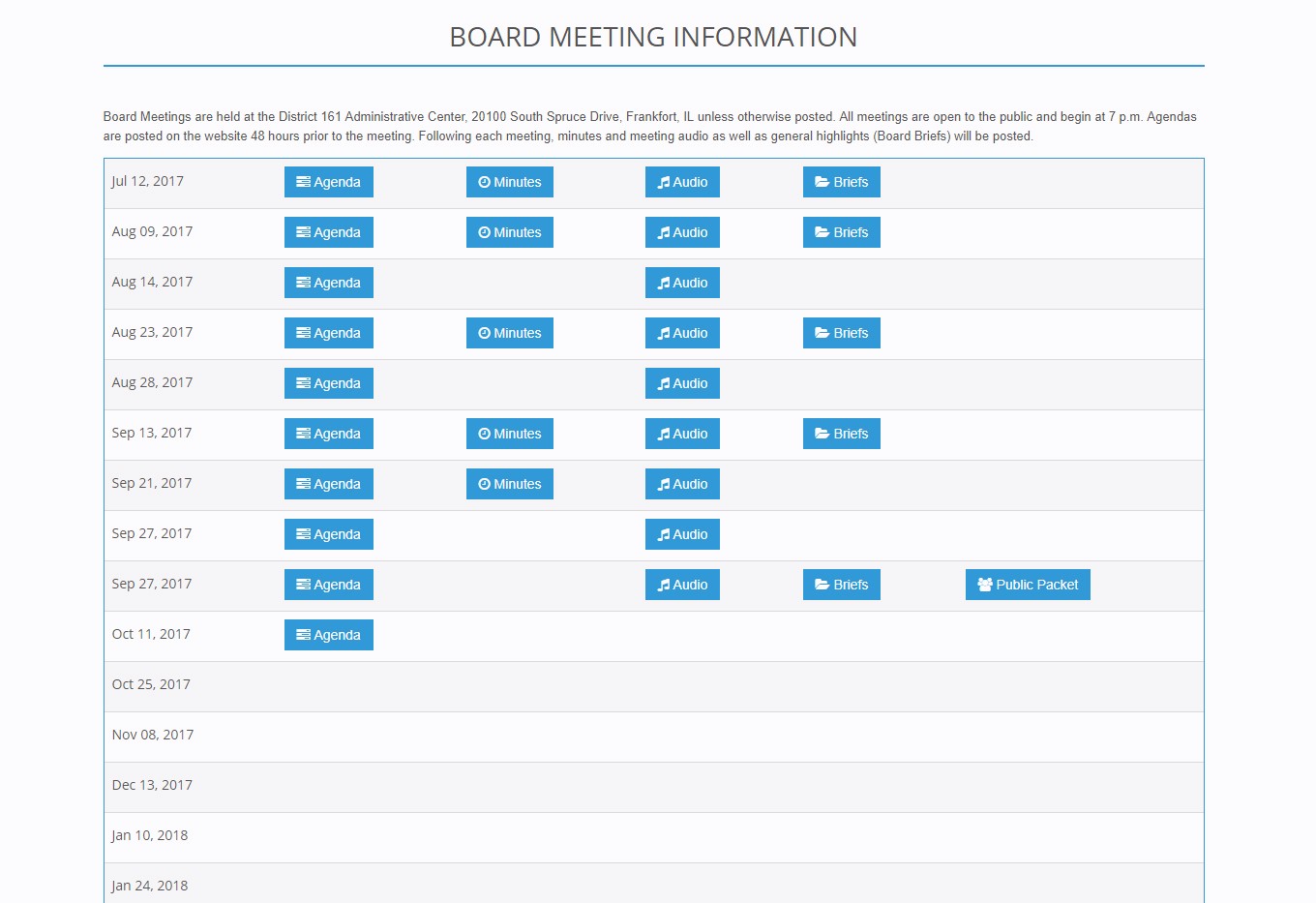Click the Jul 12, 2017 Audio button
Image resolution: width=1316 pixels, height=903 pixels.
pos(682,182)
